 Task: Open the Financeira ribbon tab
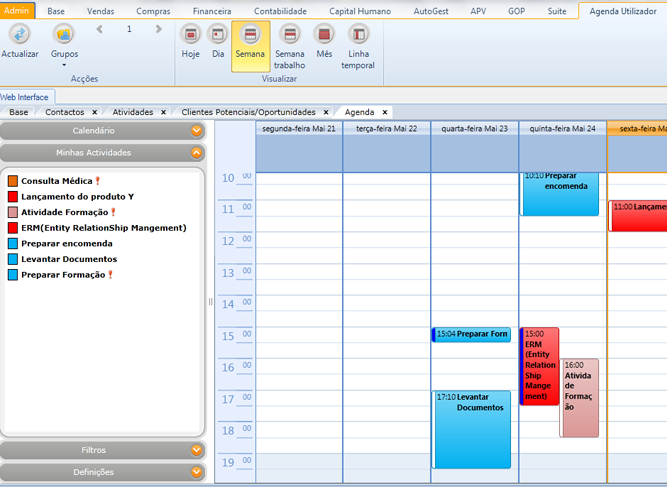211,10
